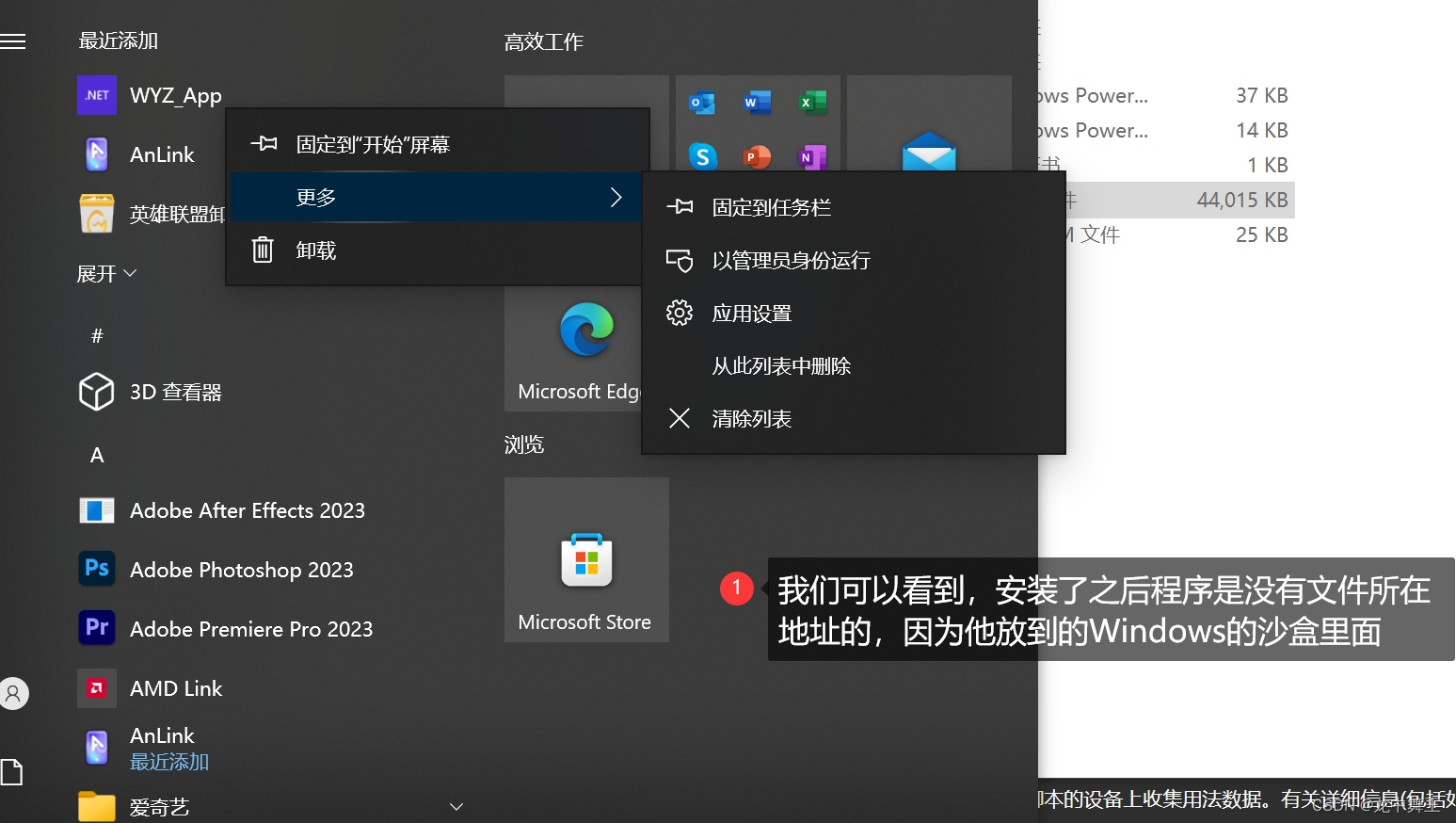Expand the 爱奇艺 folder chevron
Screen dimensions: 1456x823
click(x=456, y=806)
